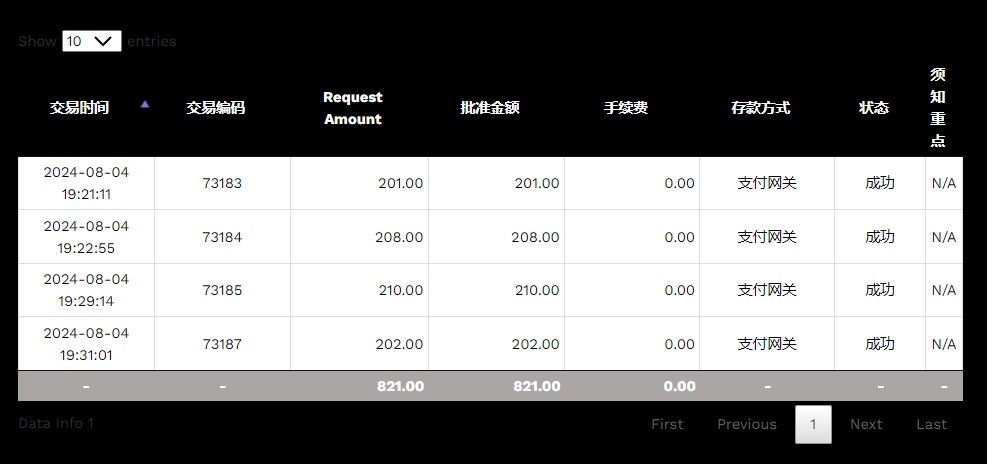Sort by 交易编码 column header
This screenshot has width=992, height=474.
click(x=215, y=108)
